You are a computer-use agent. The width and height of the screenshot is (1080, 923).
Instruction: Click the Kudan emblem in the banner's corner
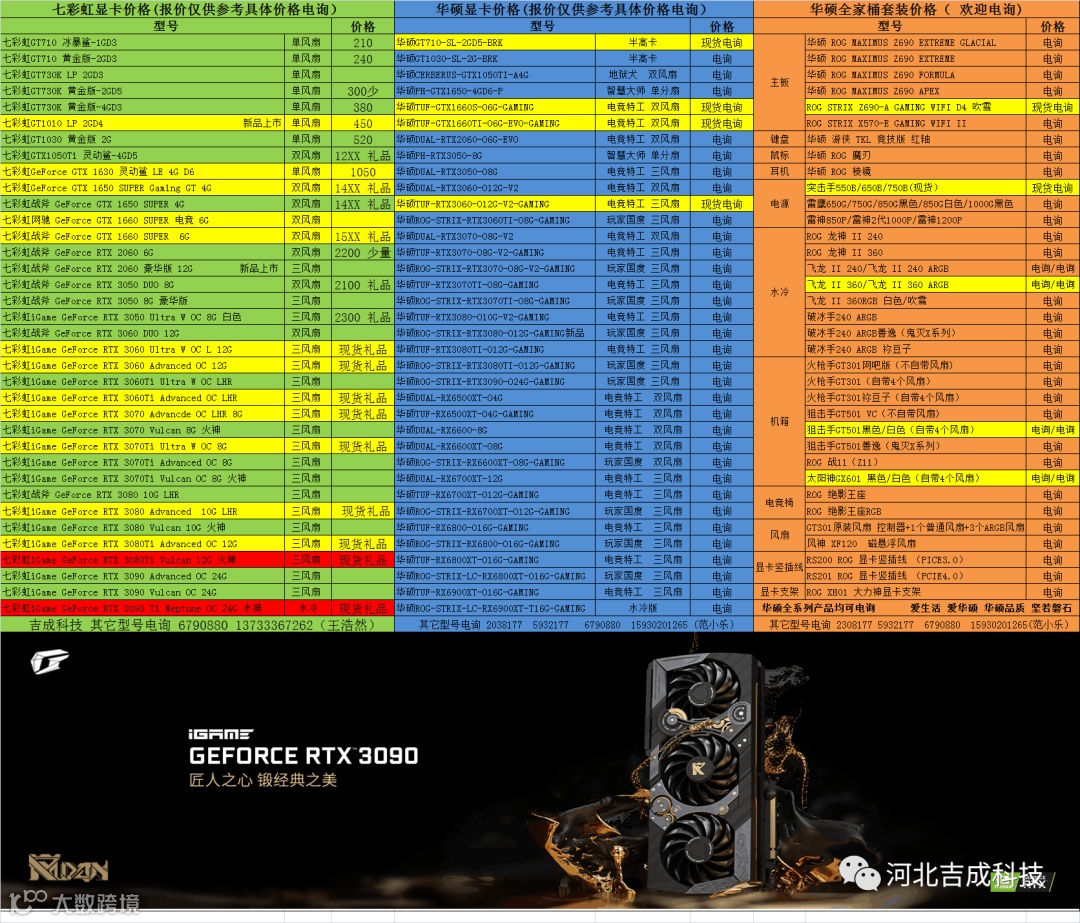pyautogui.click(x=68, y=868)
